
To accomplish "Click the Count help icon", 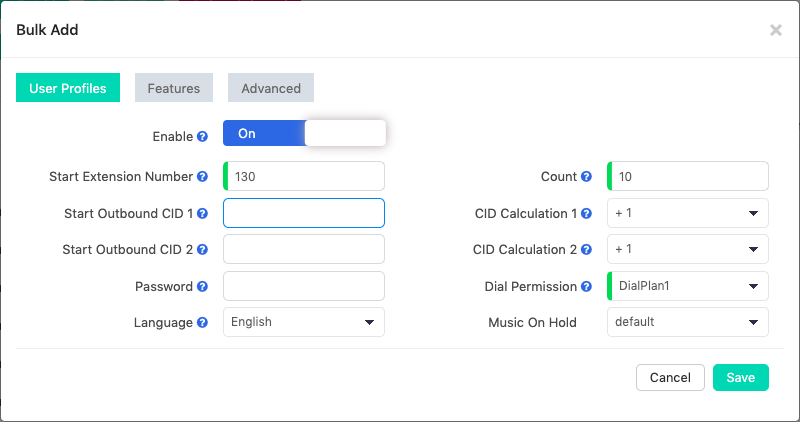I will [x=586, y=177].
